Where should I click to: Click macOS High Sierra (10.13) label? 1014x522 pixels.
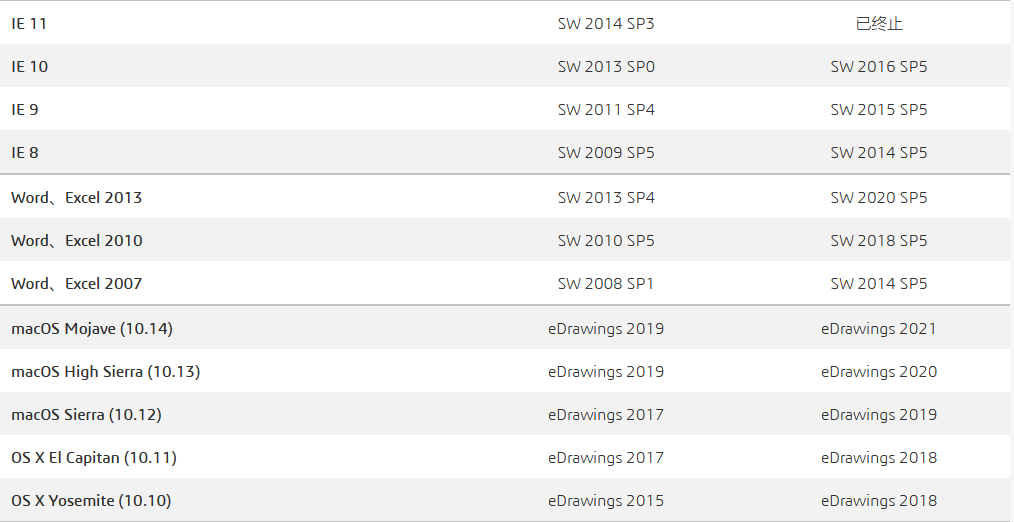(105, 372)
